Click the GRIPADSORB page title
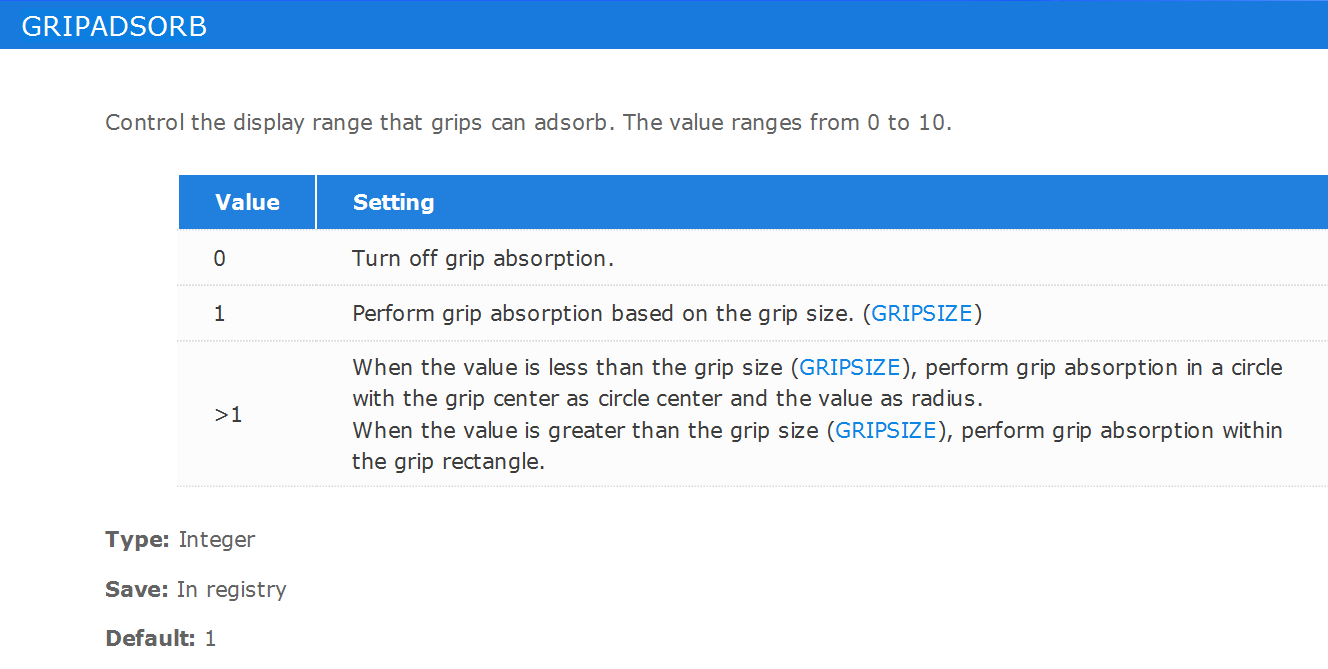This screenshot has height=669, width=1328. tap(114, 27)
